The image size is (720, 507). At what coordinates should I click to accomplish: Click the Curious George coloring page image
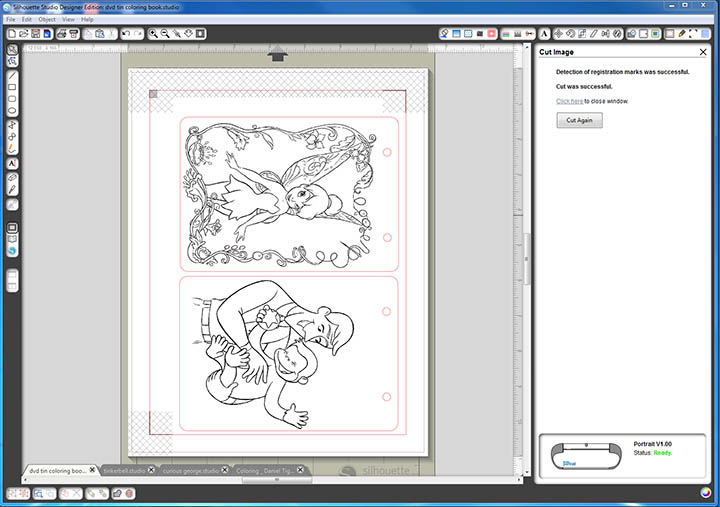273,355
